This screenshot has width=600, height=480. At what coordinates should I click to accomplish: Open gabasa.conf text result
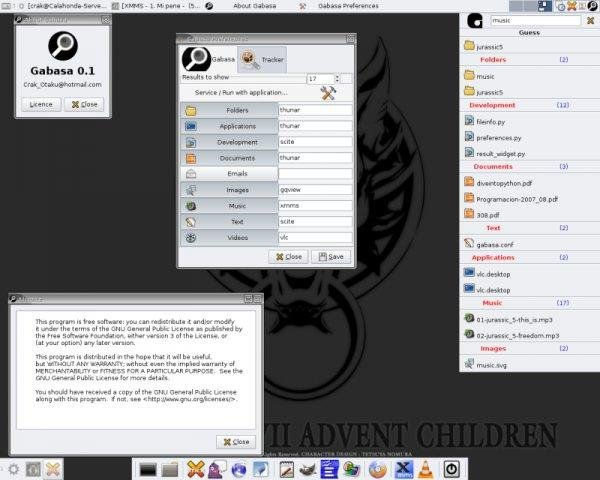click(489, 244)
